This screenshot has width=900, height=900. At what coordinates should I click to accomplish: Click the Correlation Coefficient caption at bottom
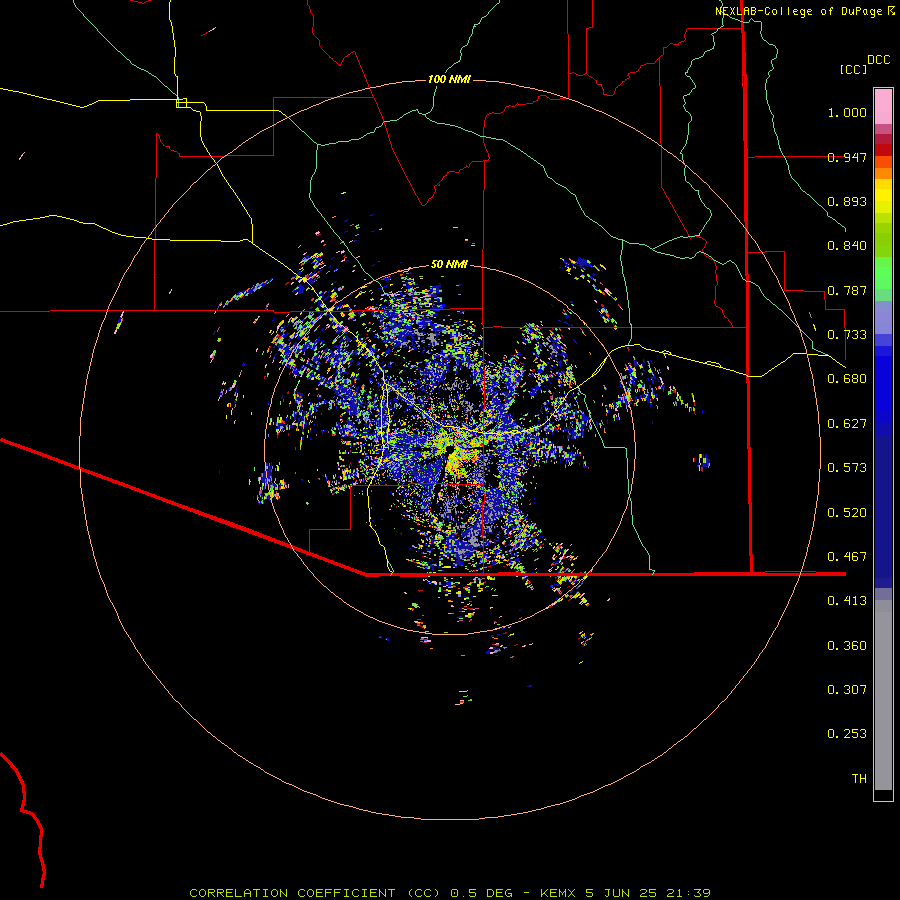tap(450, 893)
